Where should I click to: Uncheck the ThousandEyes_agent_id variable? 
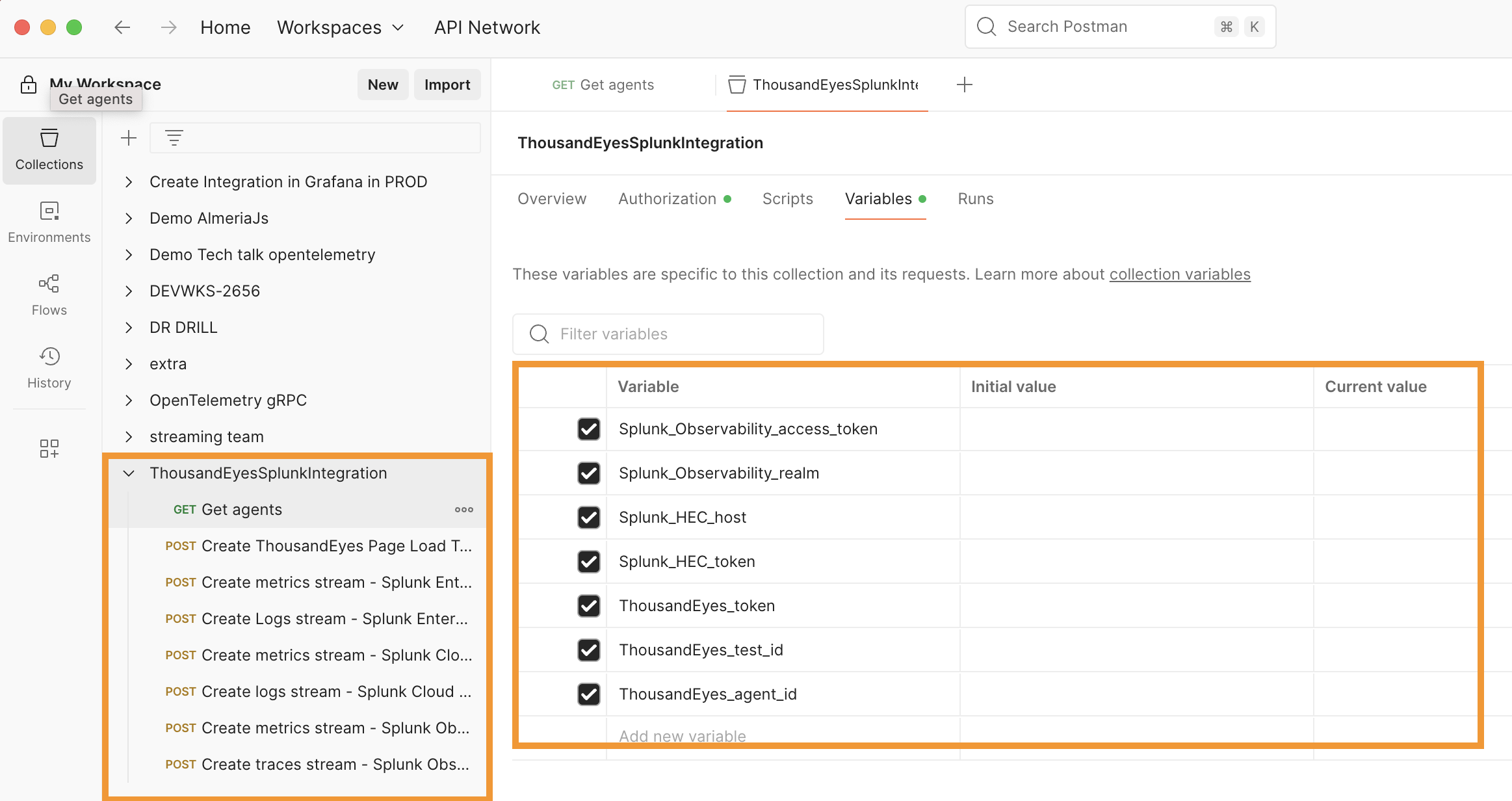tap(589, 694)
